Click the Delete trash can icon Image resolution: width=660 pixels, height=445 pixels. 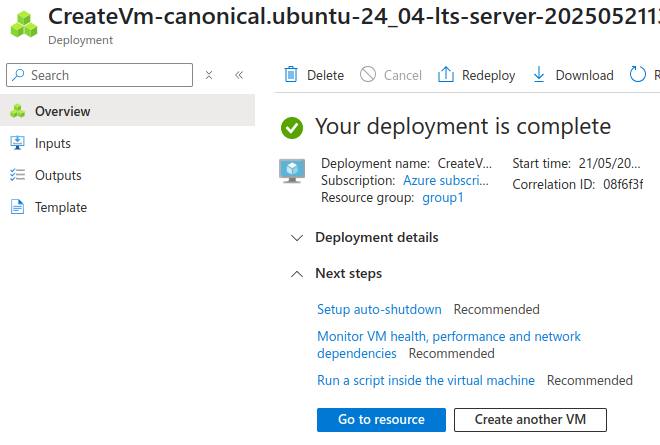coord(291,75)
